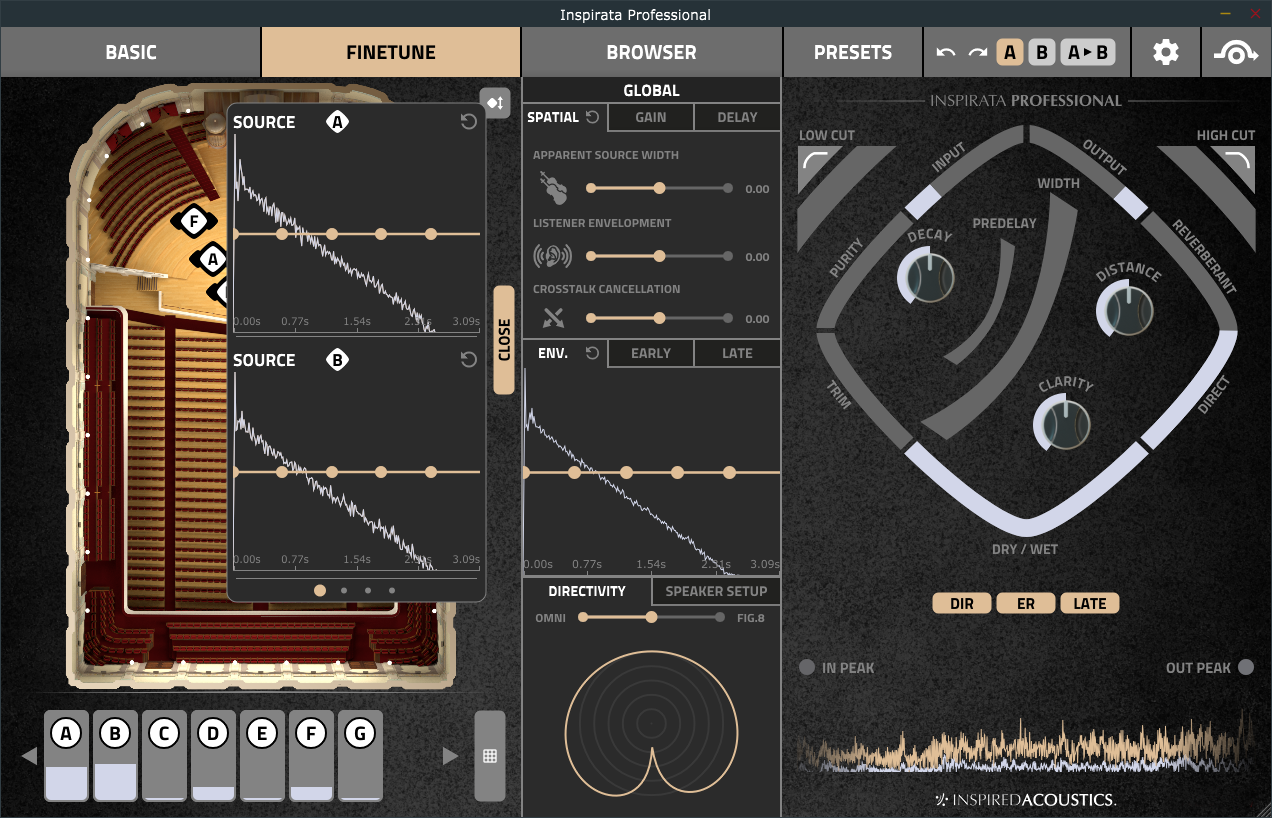Click the Low Cut filter icon
1272x818 pixels.
[x=818, y=163]
